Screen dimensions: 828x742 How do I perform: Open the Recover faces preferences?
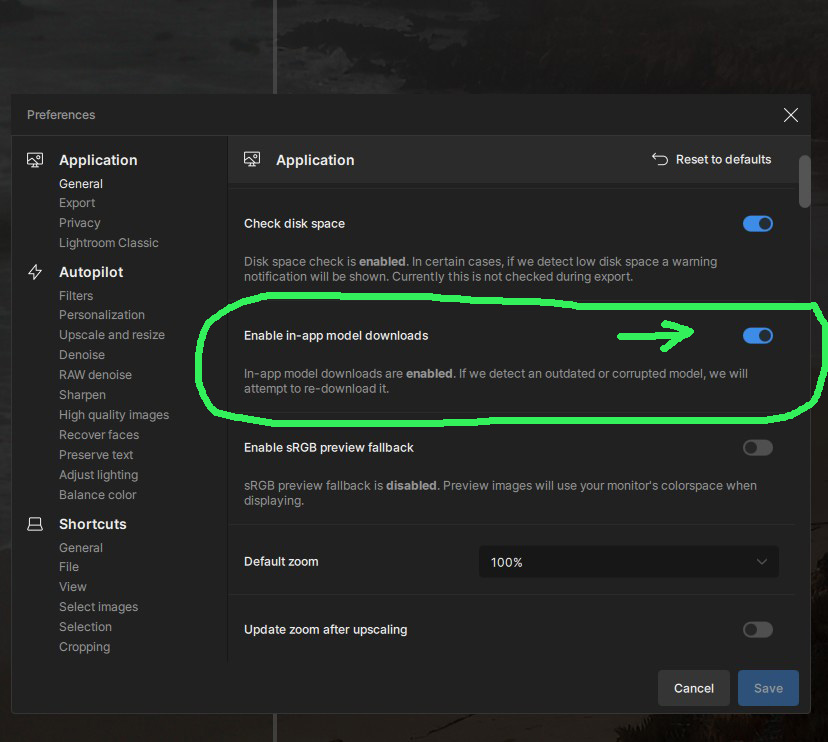click(x=99, y=435)
